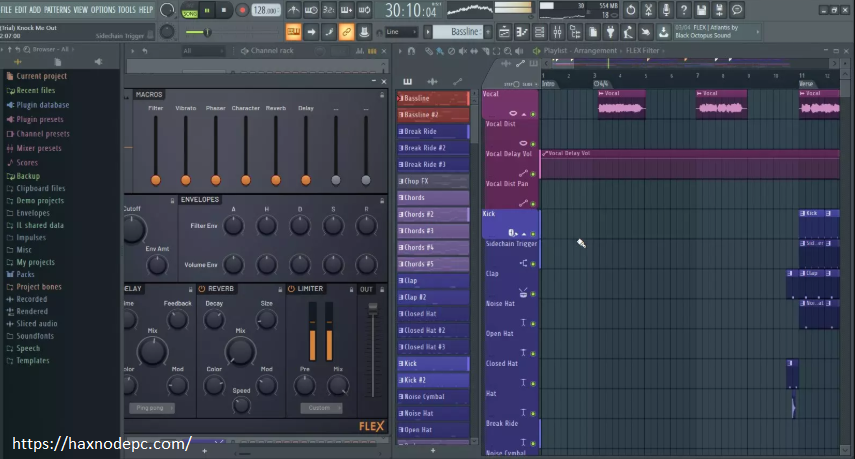The image size is (855, 459).
Task: Expand Playlist options menu arrow
Action: pos(400,51)
